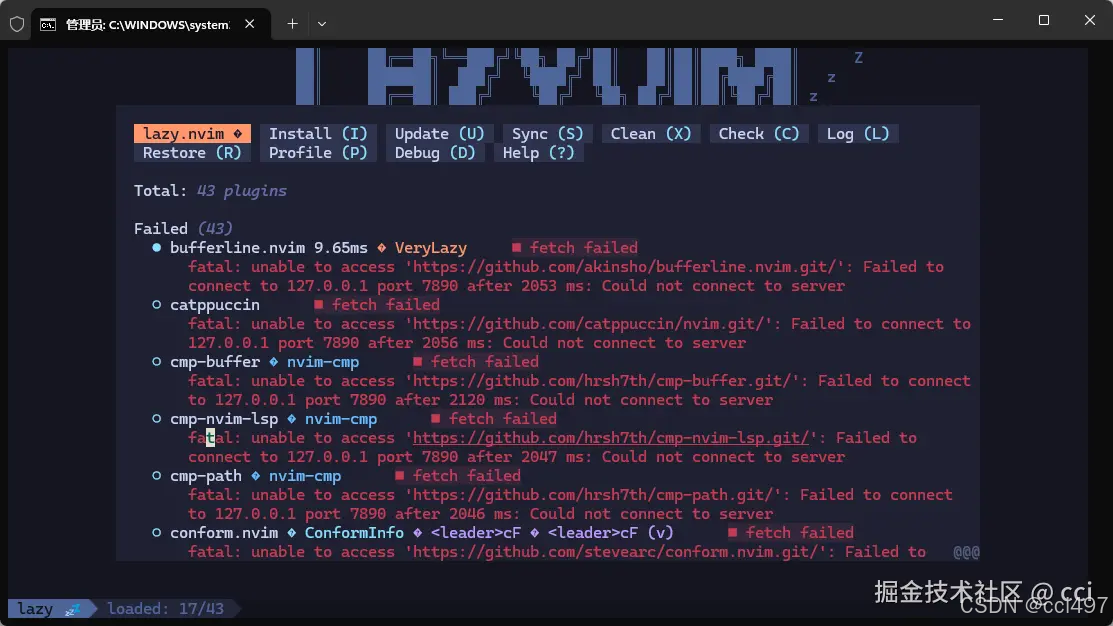Click the shield icon in the title bar

pyautogui.click(x=16, y=24)
